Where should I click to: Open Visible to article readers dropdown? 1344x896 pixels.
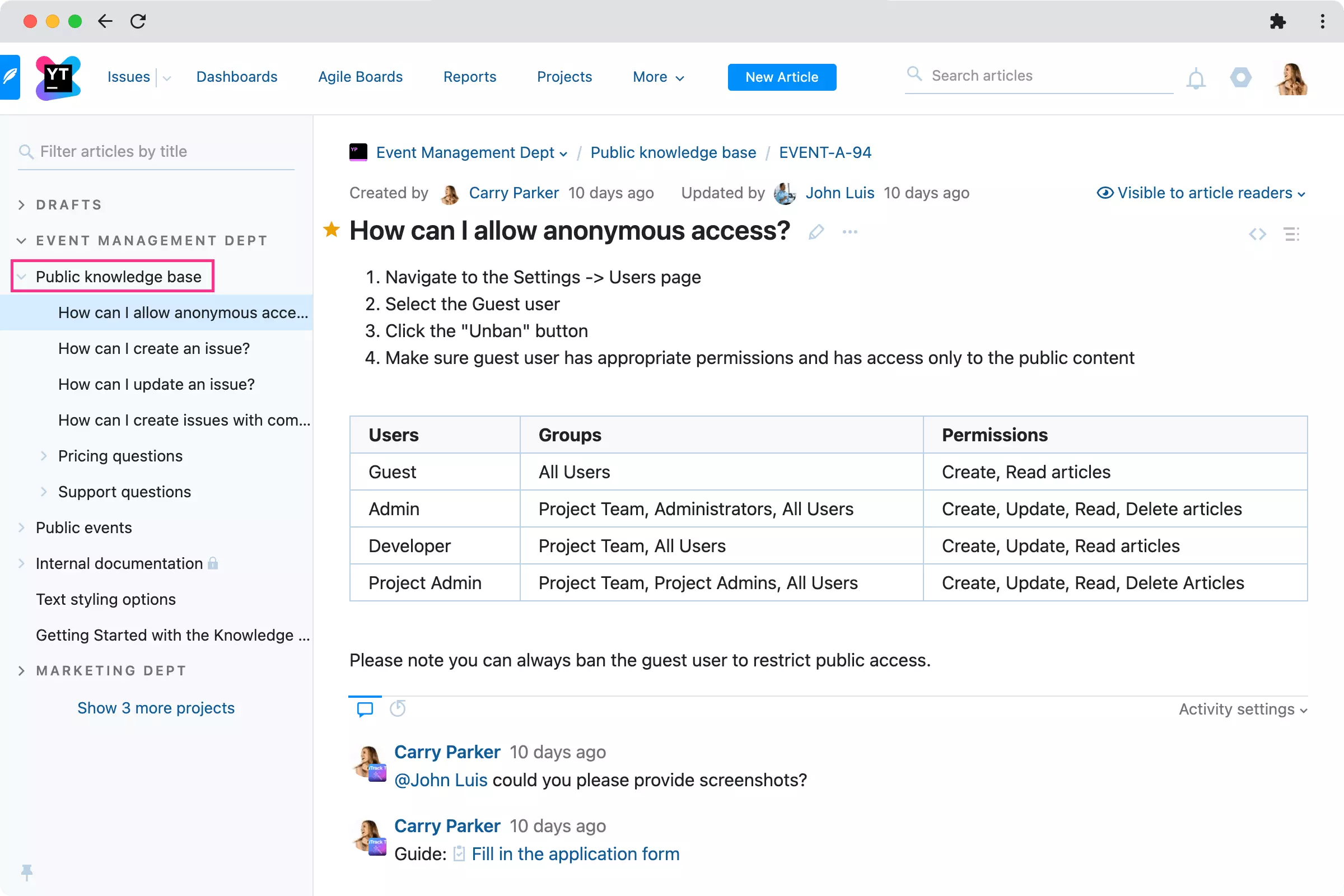(x=1201, y=193)
